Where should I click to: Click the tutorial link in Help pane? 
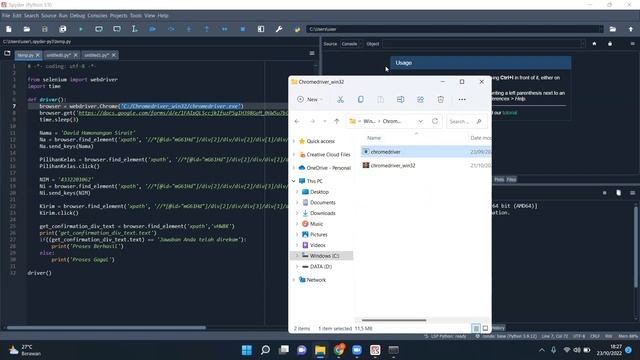tap(509, 113)
